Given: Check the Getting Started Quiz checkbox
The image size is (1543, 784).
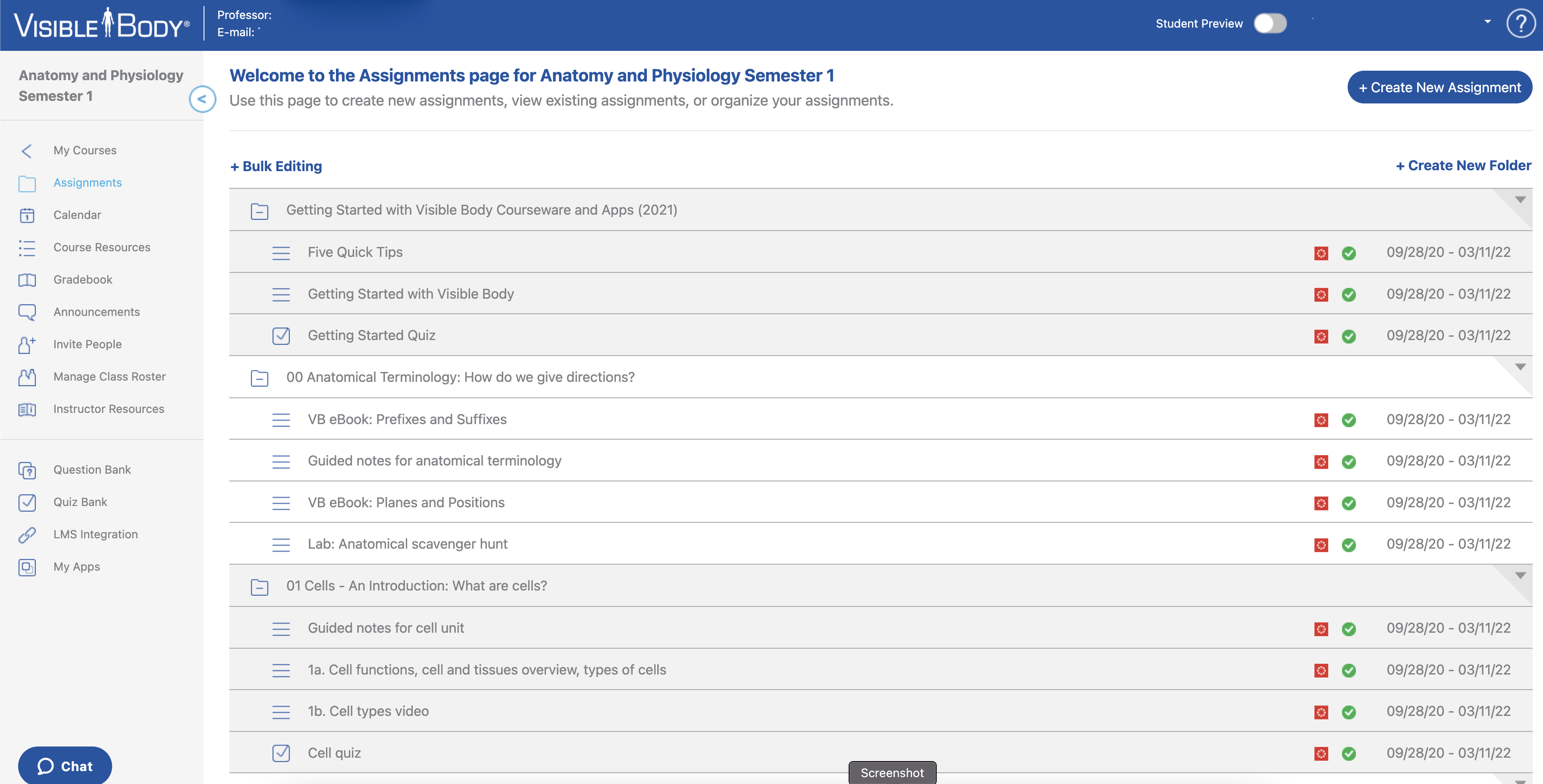Looking at the screenshot, I should point(281,336).
